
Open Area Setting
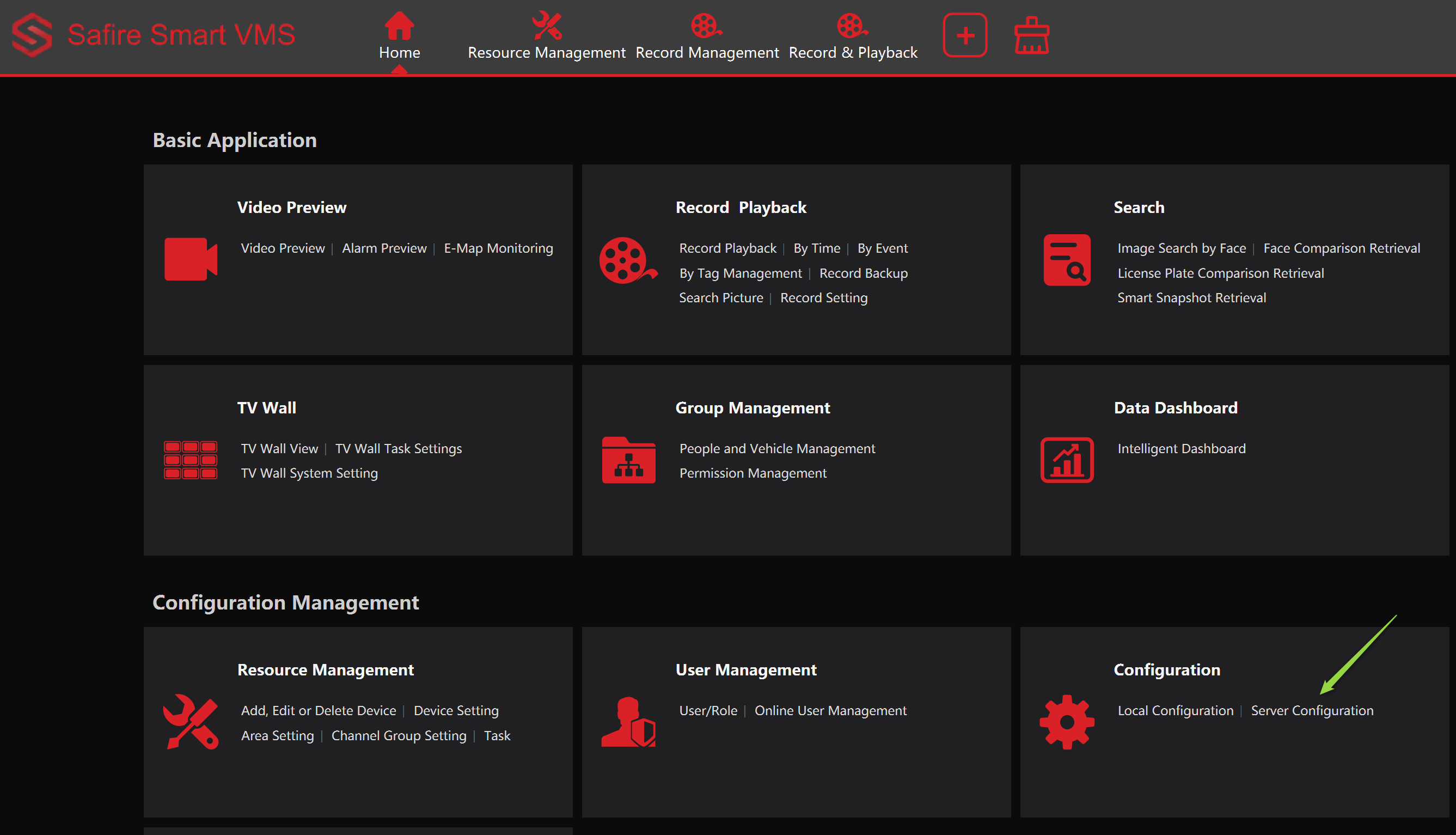tap(278, 736)
